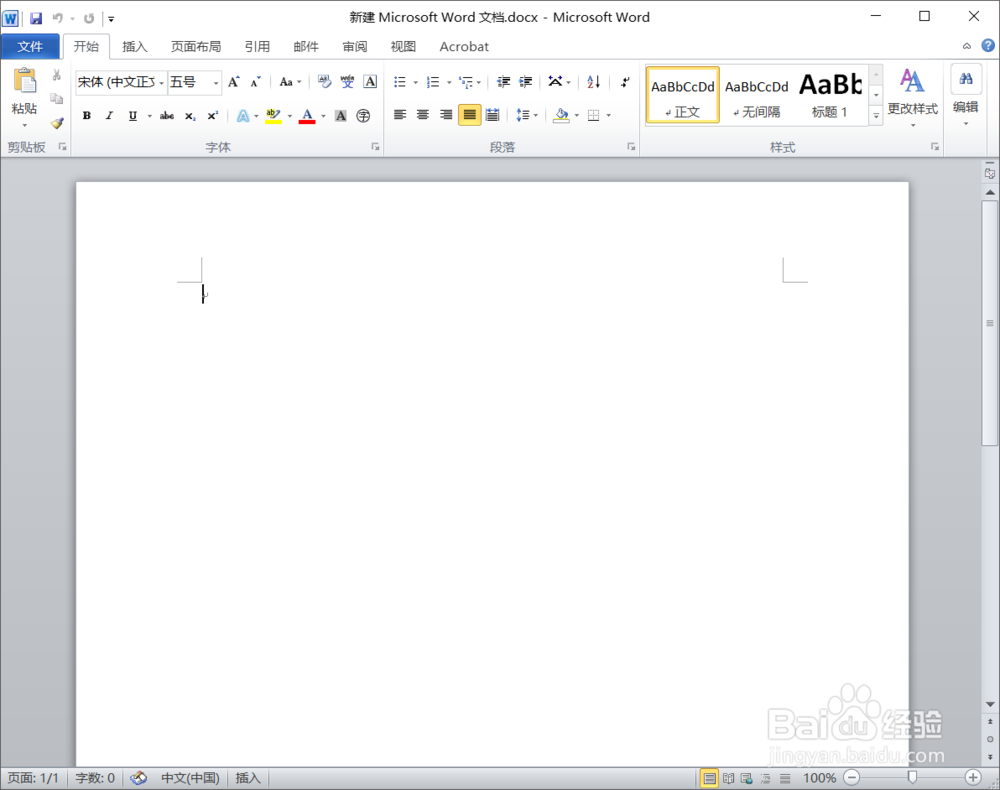Screen dimensions: 1000x790
Task: Switch to the Acrobat tab
Action: [x=464, y=47]
